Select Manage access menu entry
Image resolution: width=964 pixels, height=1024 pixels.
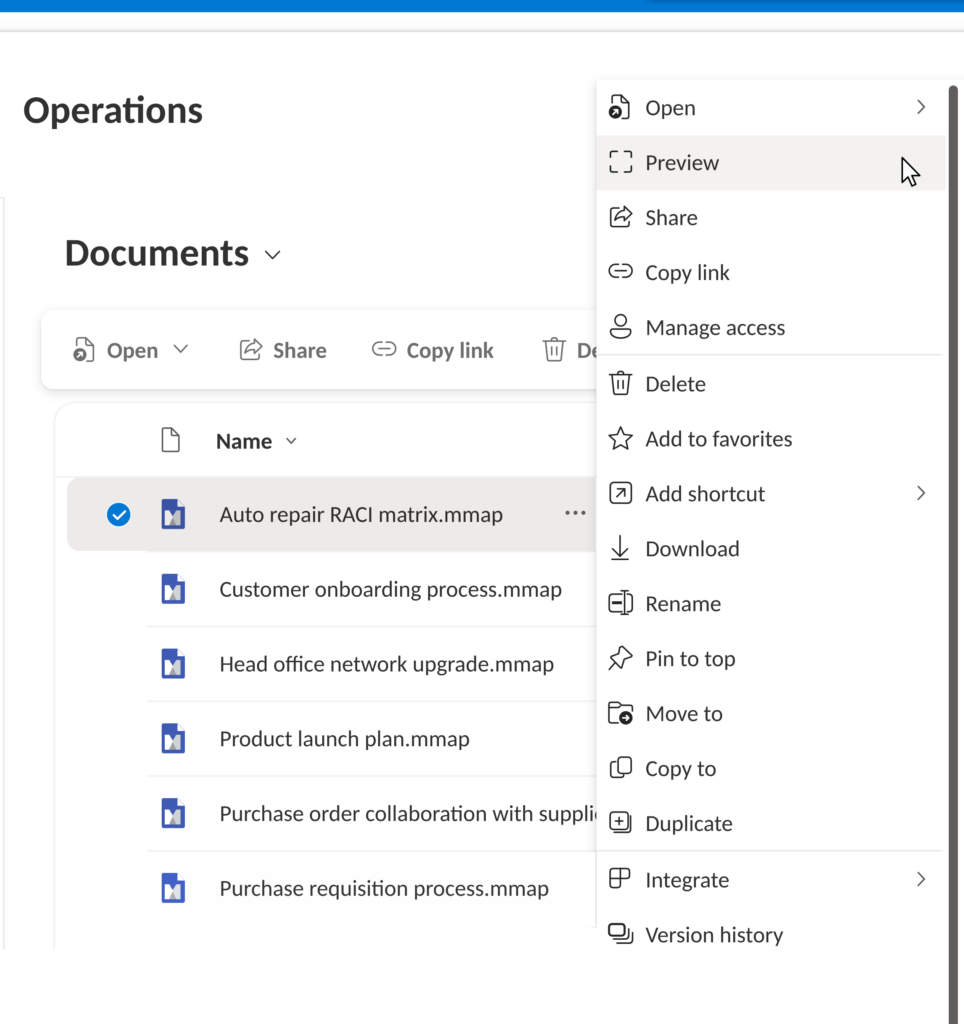click(x=771, y=327)
